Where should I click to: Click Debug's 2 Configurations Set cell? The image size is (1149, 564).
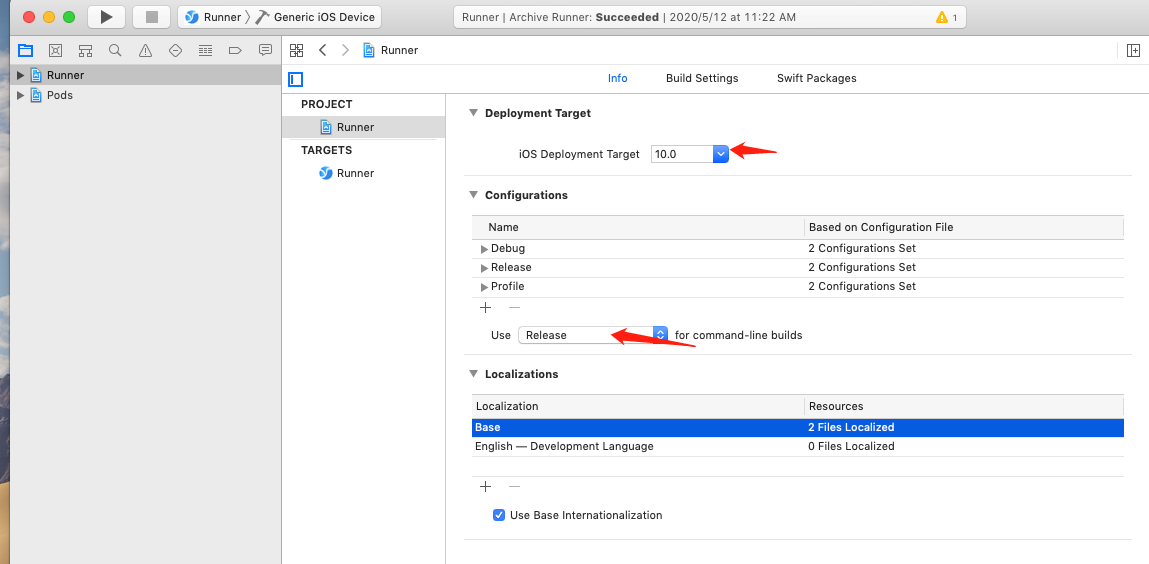pyautogui.click(x=862, y=248)
